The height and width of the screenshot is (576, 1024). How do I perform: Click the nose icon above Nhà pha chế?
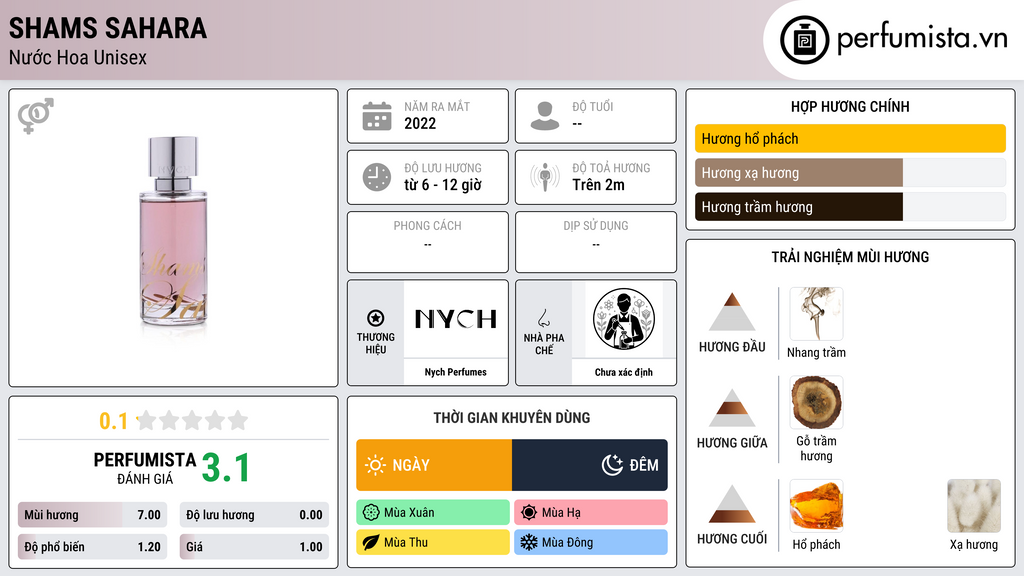tap(543, 318)
